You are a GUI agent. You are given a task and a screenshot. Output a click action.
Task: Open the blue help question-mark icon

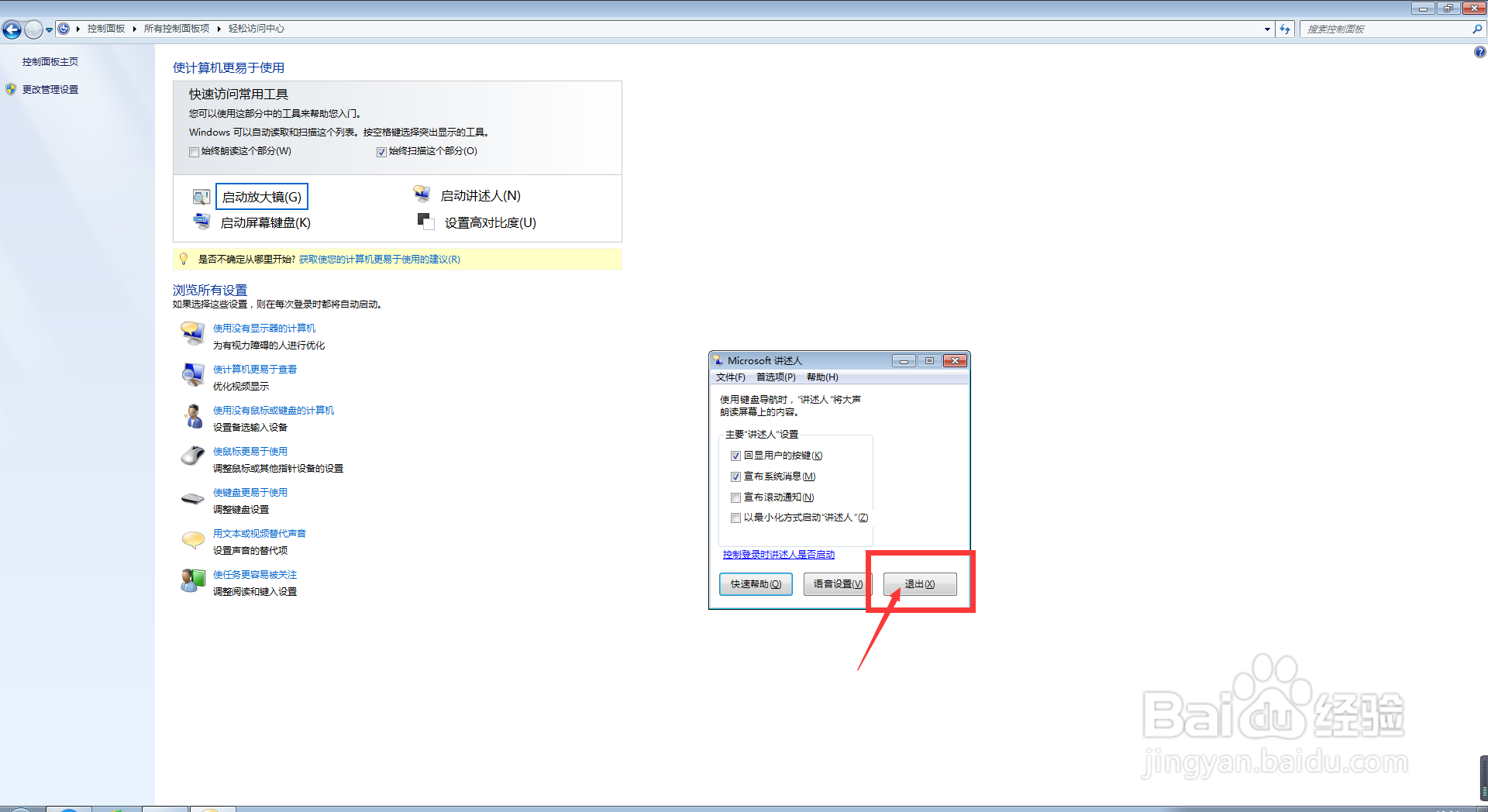[x=1479, y=52]
